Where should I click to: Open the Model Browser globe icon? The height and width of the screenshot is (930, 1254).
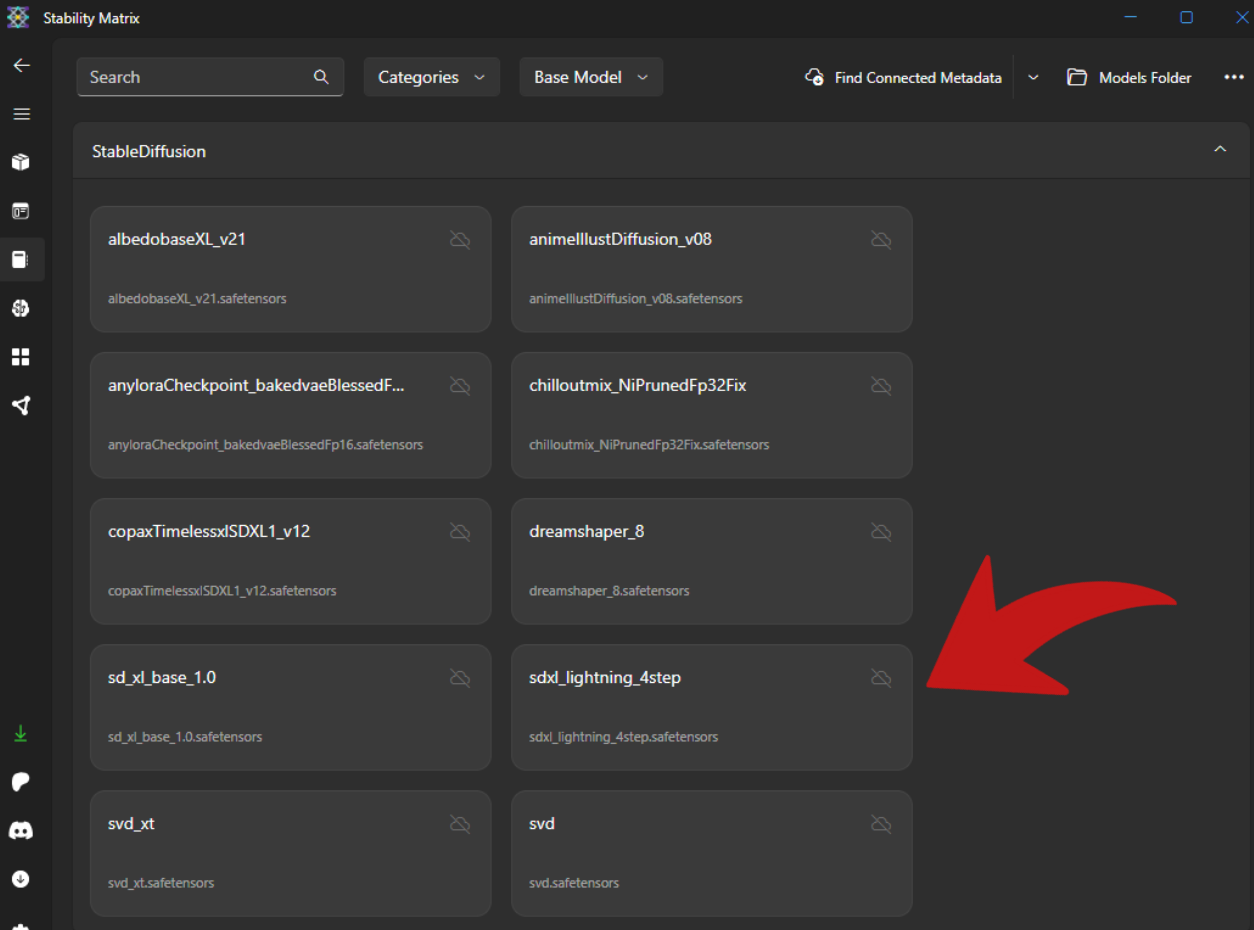pos(21,308)
